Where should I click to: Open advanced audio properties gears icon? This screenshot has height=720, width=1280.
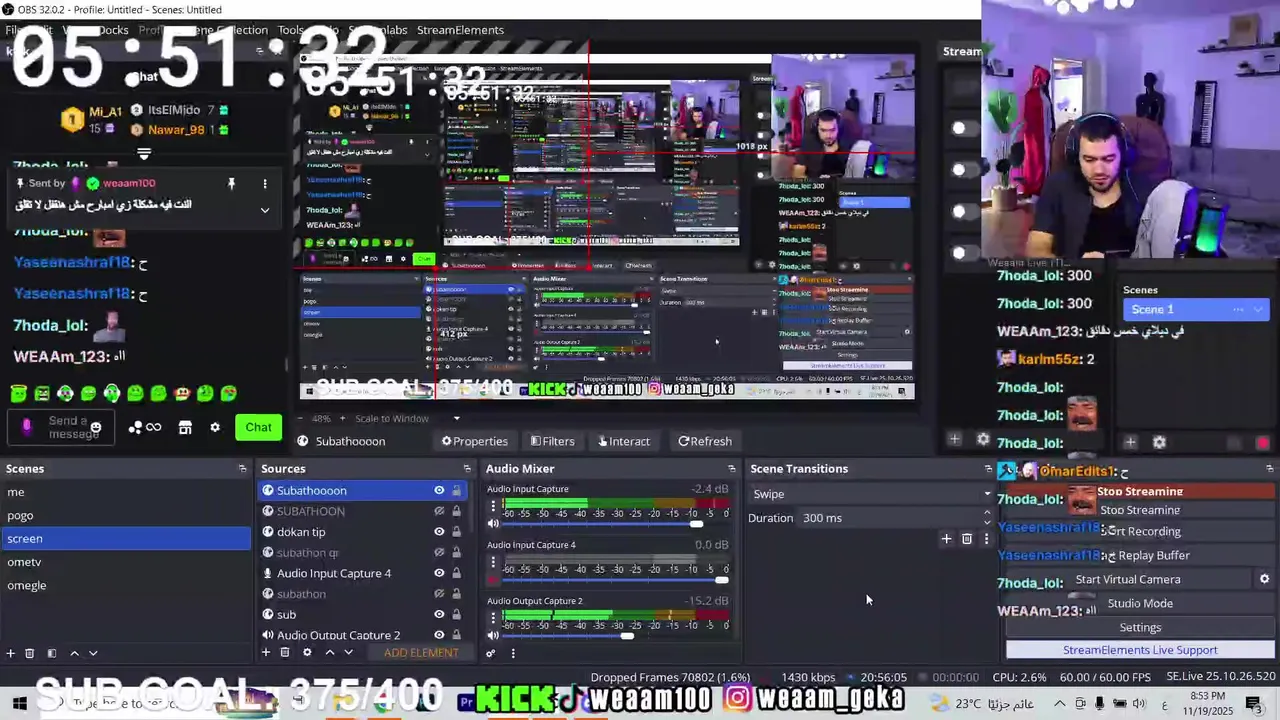click(491, 654)
